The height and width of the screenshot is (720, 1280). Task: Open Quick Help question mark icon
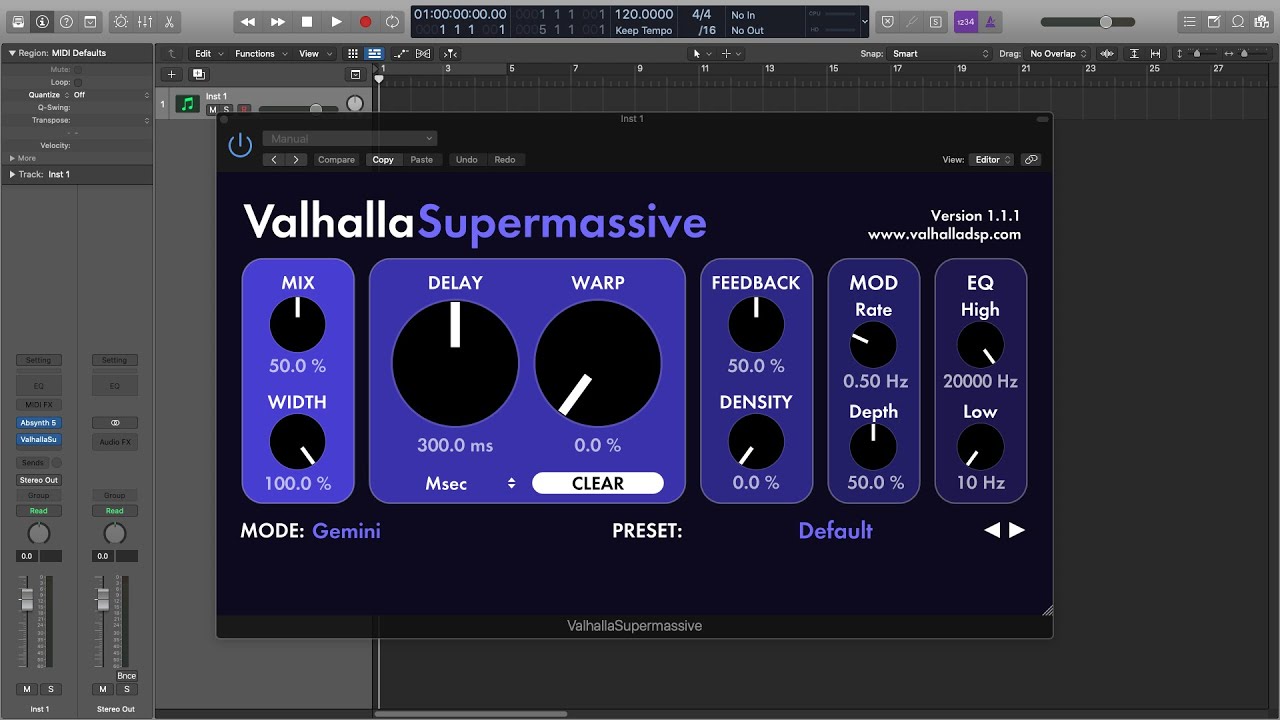click(x=66, y=21)
